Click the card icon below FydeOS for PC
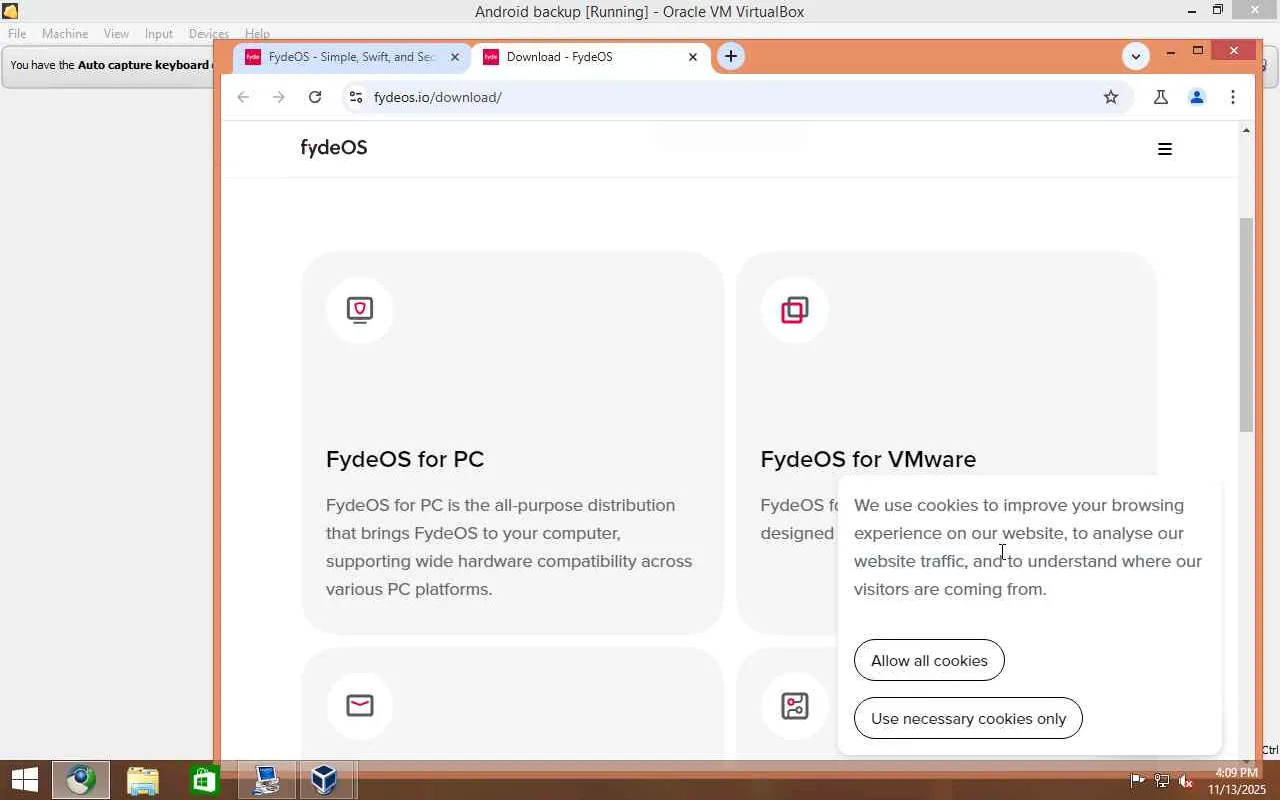The image size is (1280, 800). [x=360, y=706]
